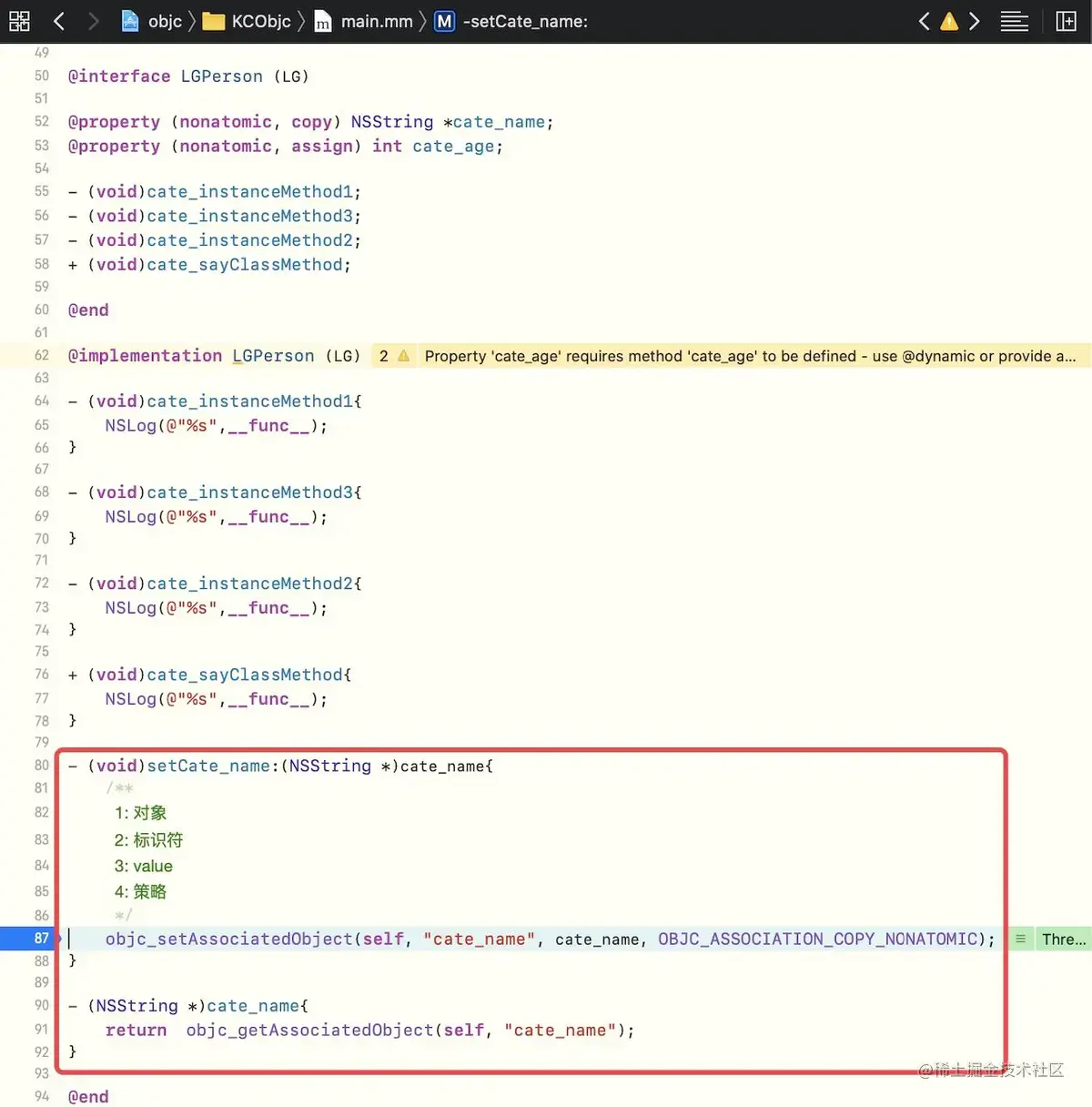Click the cate_instanceMethod1 declaration on line 55
The height and width of the screenshot is (1107, 1092).
tap(215, 192)
